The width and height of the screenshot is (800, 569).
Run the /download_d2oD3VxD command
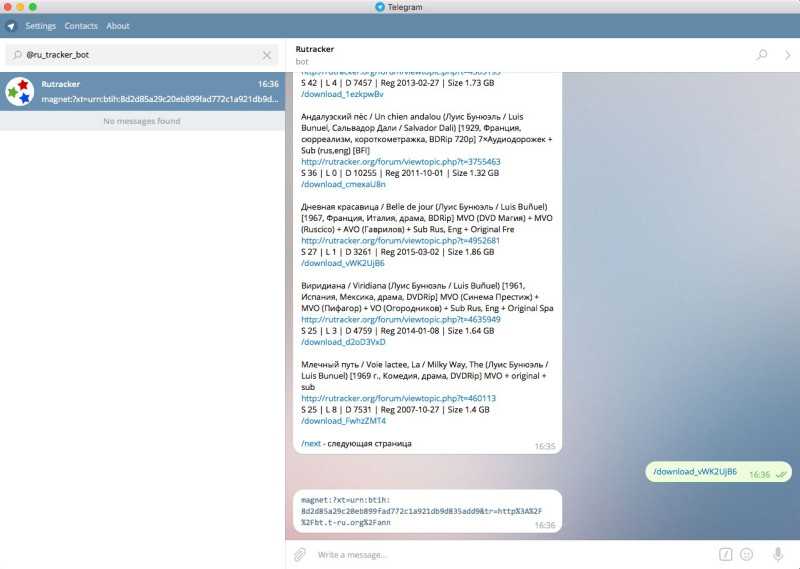pyautogui.click(x=343, y=342)
